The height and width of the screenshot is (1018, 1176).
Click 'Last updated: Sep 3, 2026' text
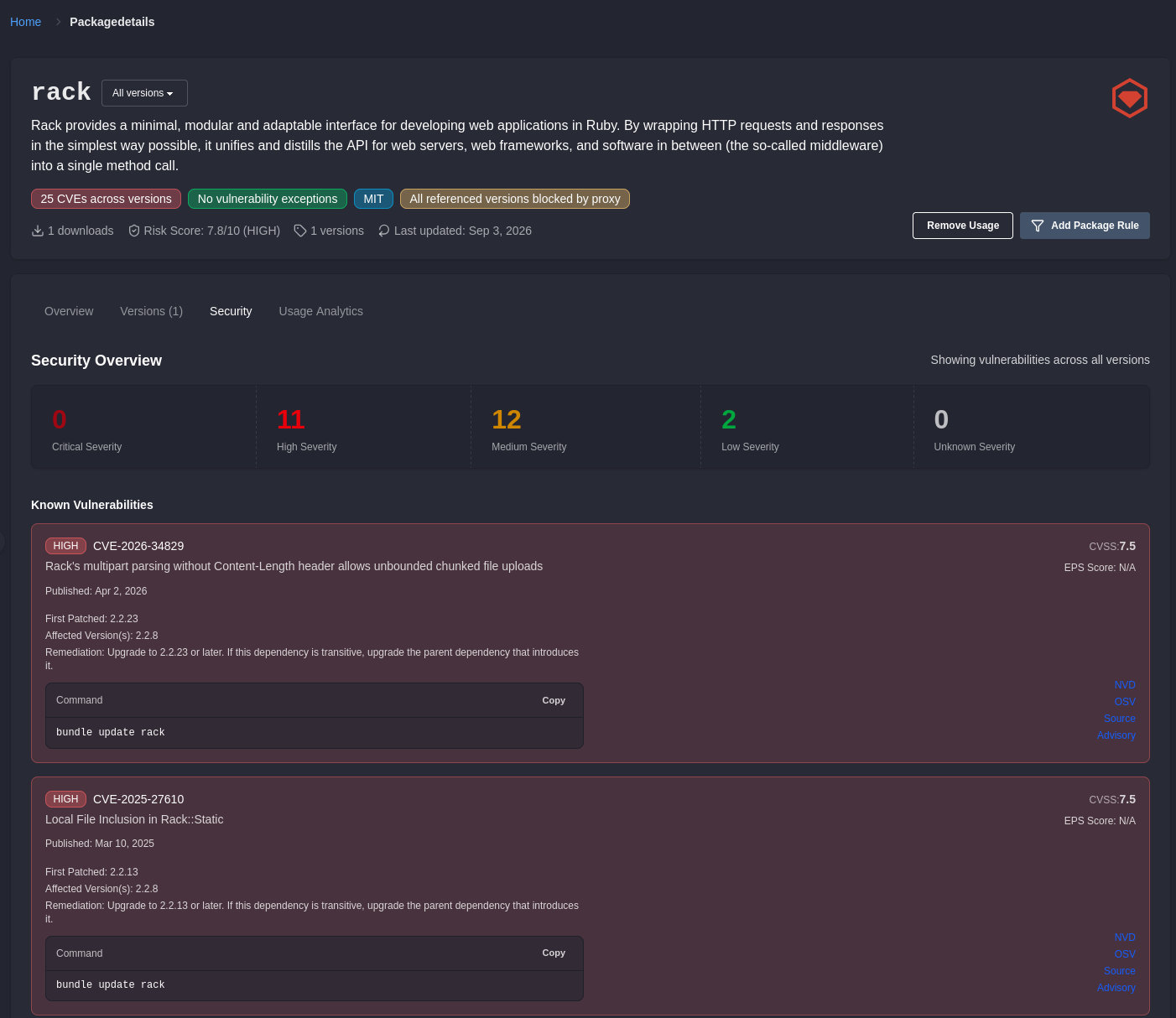(463, 231)
